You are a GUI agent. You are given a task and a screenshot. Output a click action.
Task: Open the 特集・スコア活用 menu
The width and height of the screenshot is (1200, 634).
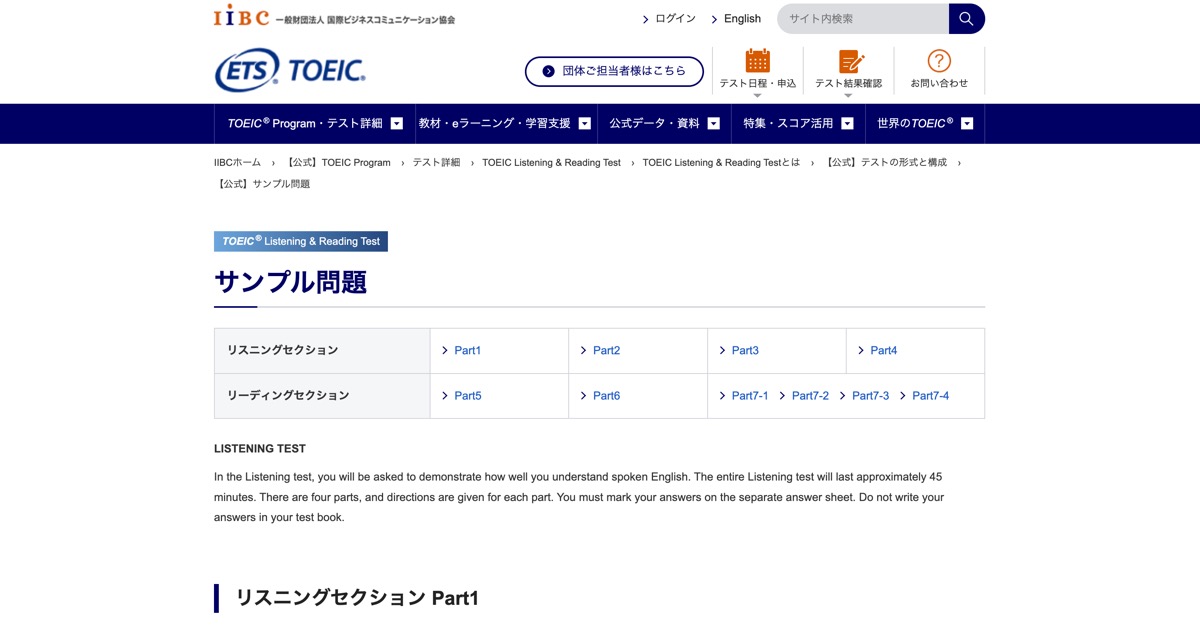790,123
